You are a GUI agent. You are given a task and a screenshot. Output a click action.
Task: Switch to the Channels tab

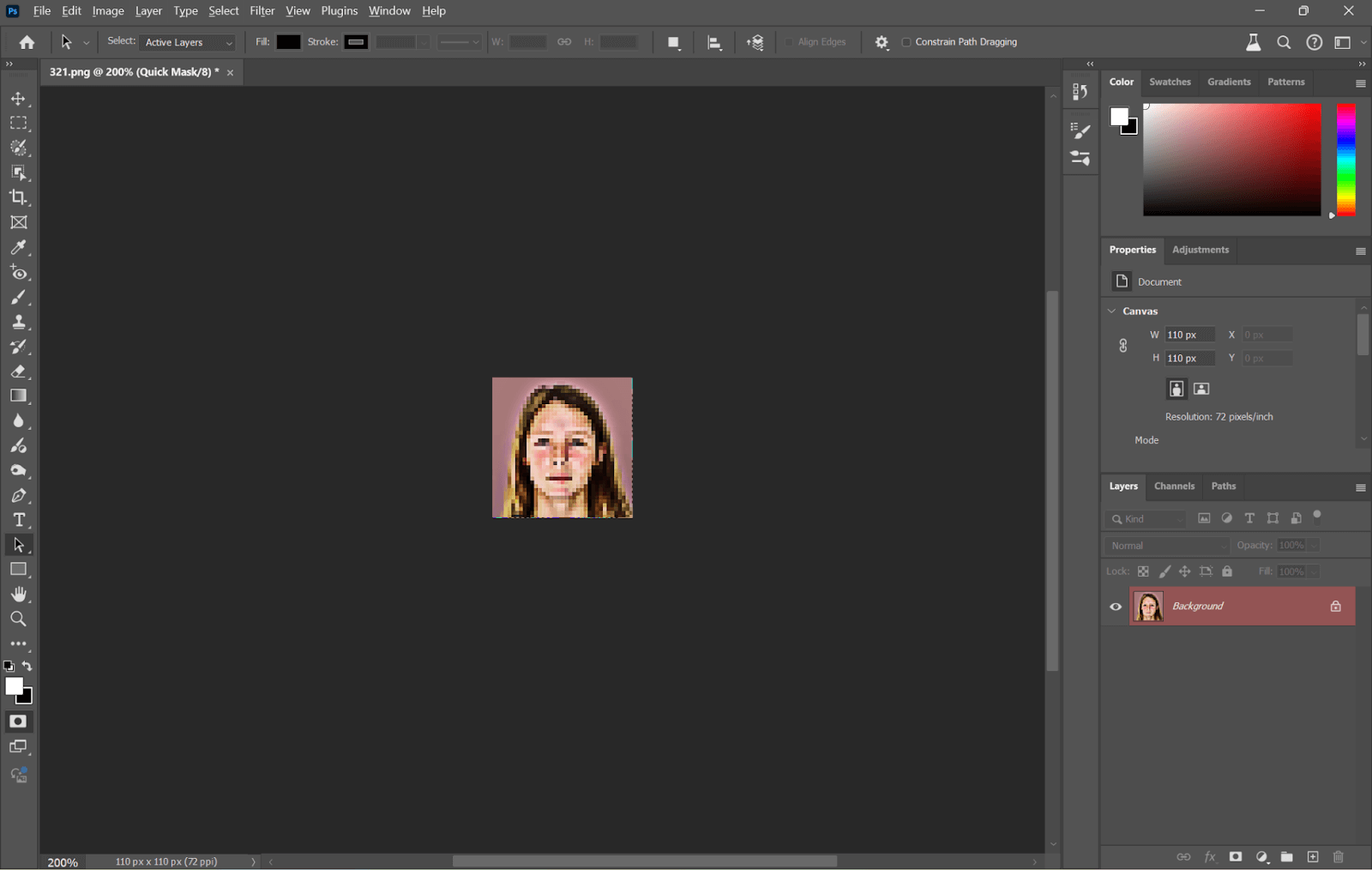1174,486
